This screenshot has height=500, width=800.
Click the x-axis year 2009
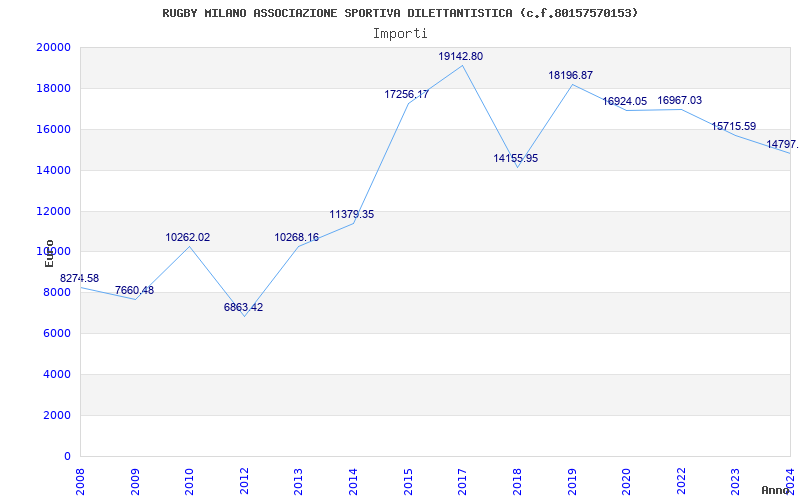click(135, 482)
